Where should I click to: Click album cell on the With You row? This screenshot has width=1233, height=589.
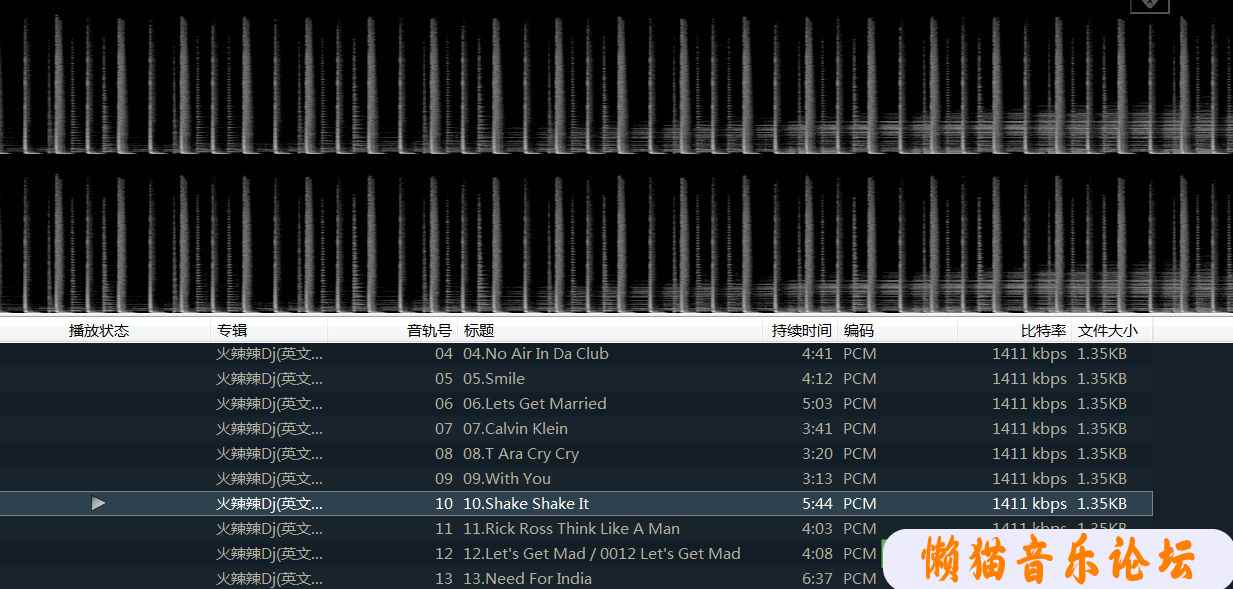tap(270, 478)
